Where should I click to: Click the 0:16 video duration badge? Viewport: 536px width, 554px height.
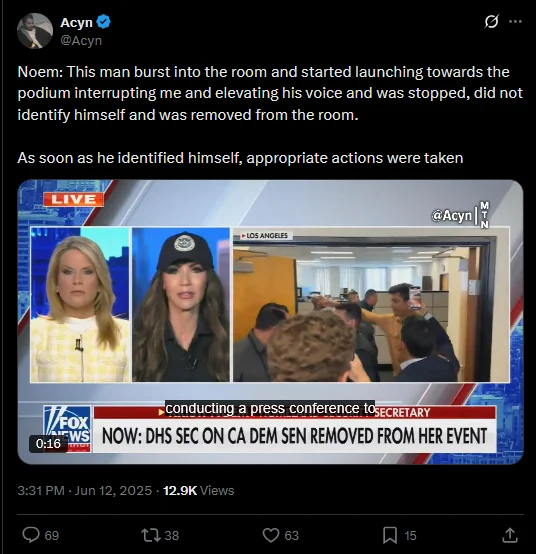point(48,443)
